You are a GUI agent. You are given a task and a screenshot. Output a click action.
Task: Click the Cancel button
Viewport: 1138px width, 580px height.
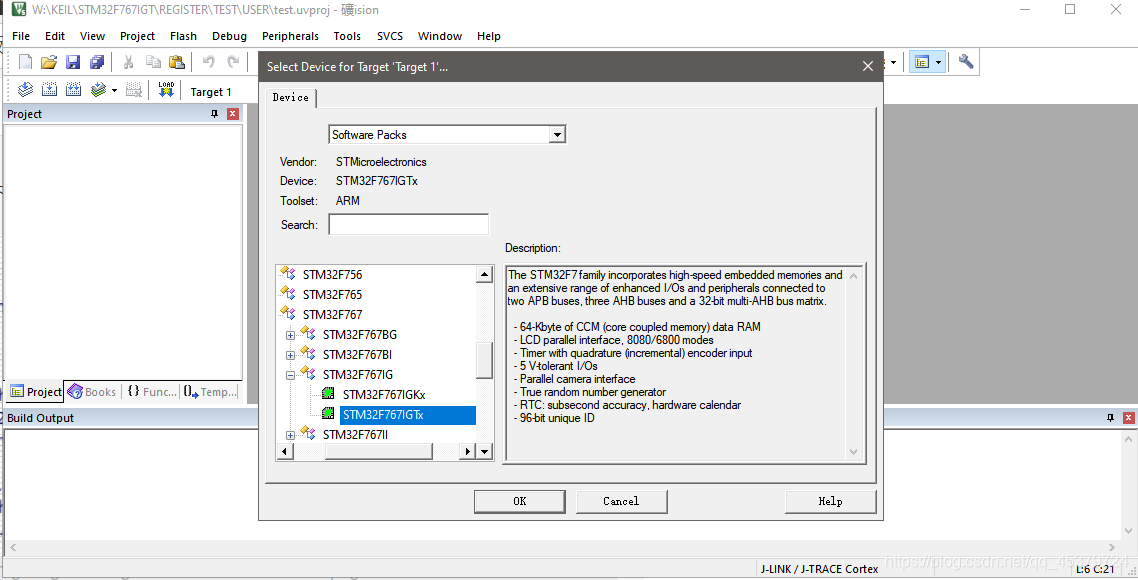point(621,502)
